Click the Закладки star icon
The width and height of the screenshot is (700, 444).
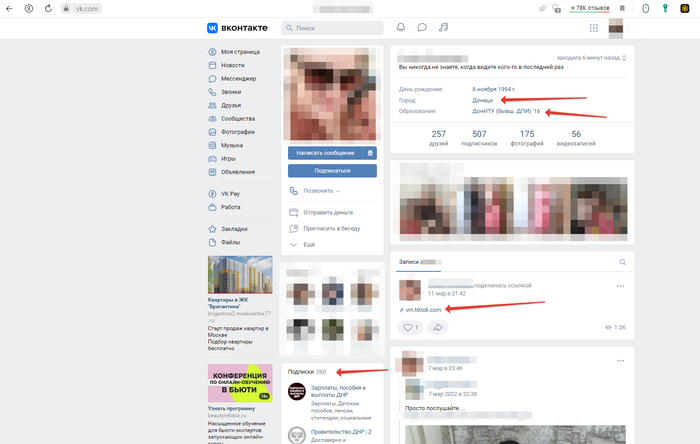tap(212, 229)
